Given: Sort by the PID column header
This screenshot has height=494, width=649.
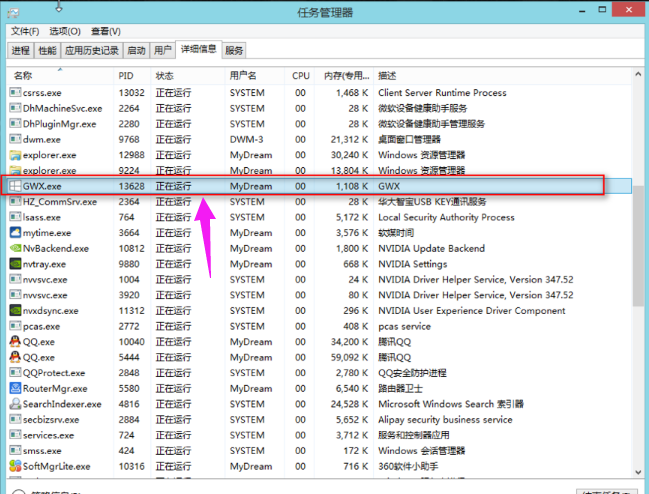Looking at the screenshot, I should (x=126, y=76).
